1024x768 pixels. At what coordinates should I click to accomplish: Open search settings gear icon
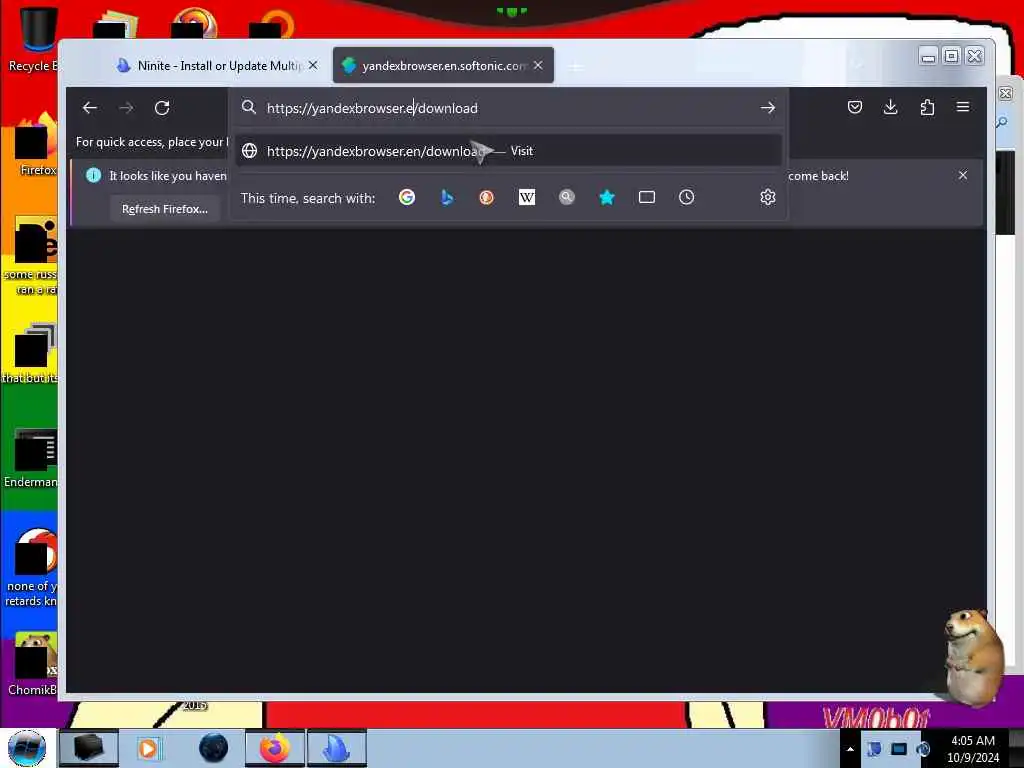[768, 197]
